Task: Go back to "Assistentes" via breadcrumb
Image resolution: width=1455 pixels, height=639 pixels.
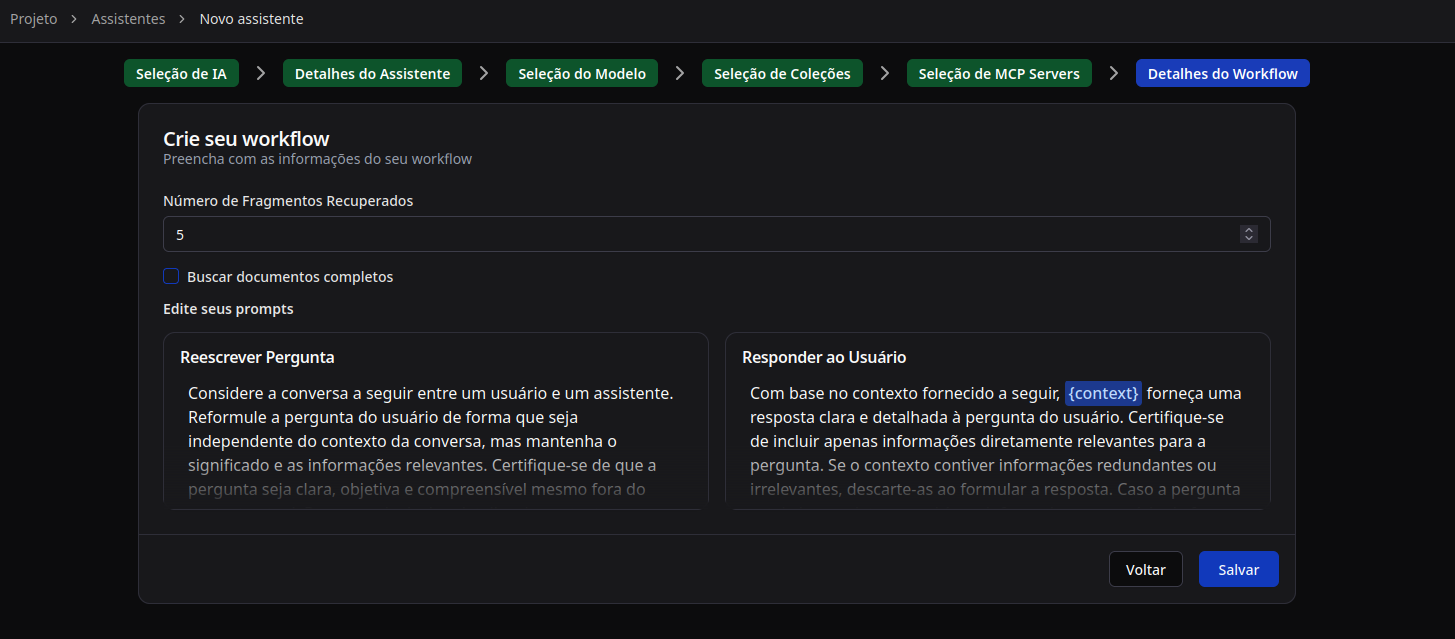Action: pyautogui.click(x=128, y=18)
